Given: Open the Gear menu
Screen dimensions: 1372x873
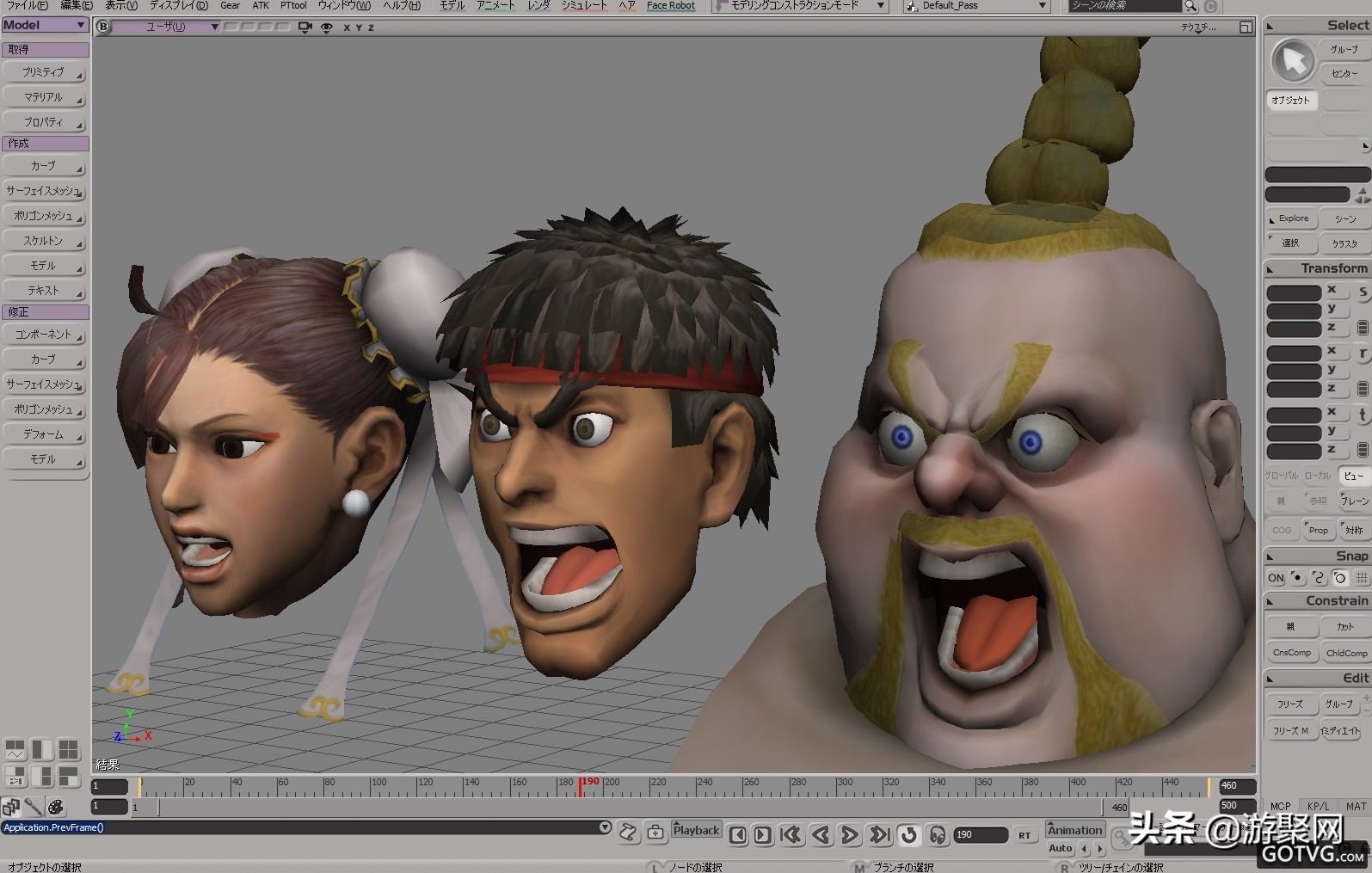Looking at the screenshot, I should 230,5.
